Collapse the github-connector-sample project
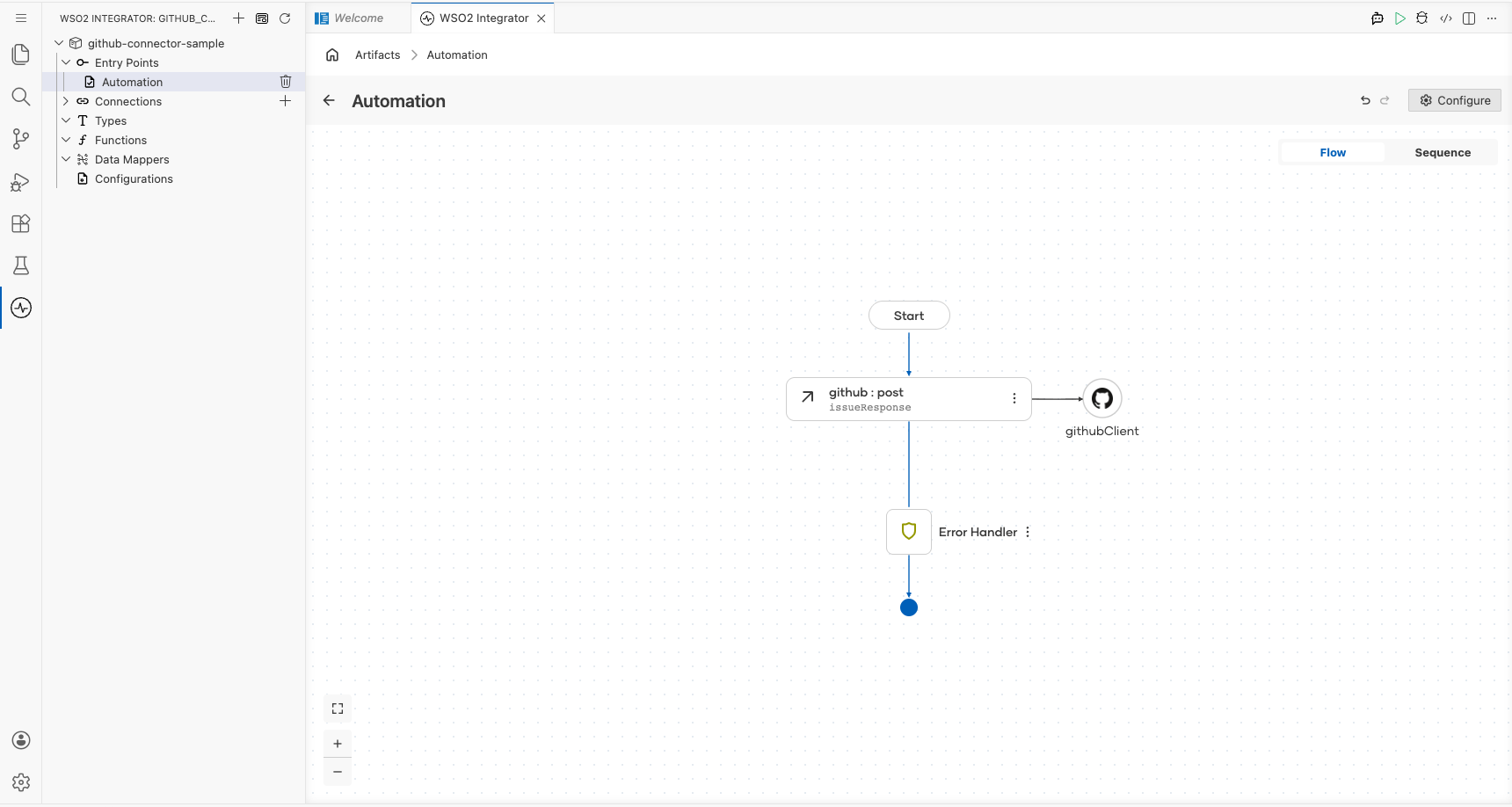The image size is (1512, 807). coord(59,43)
